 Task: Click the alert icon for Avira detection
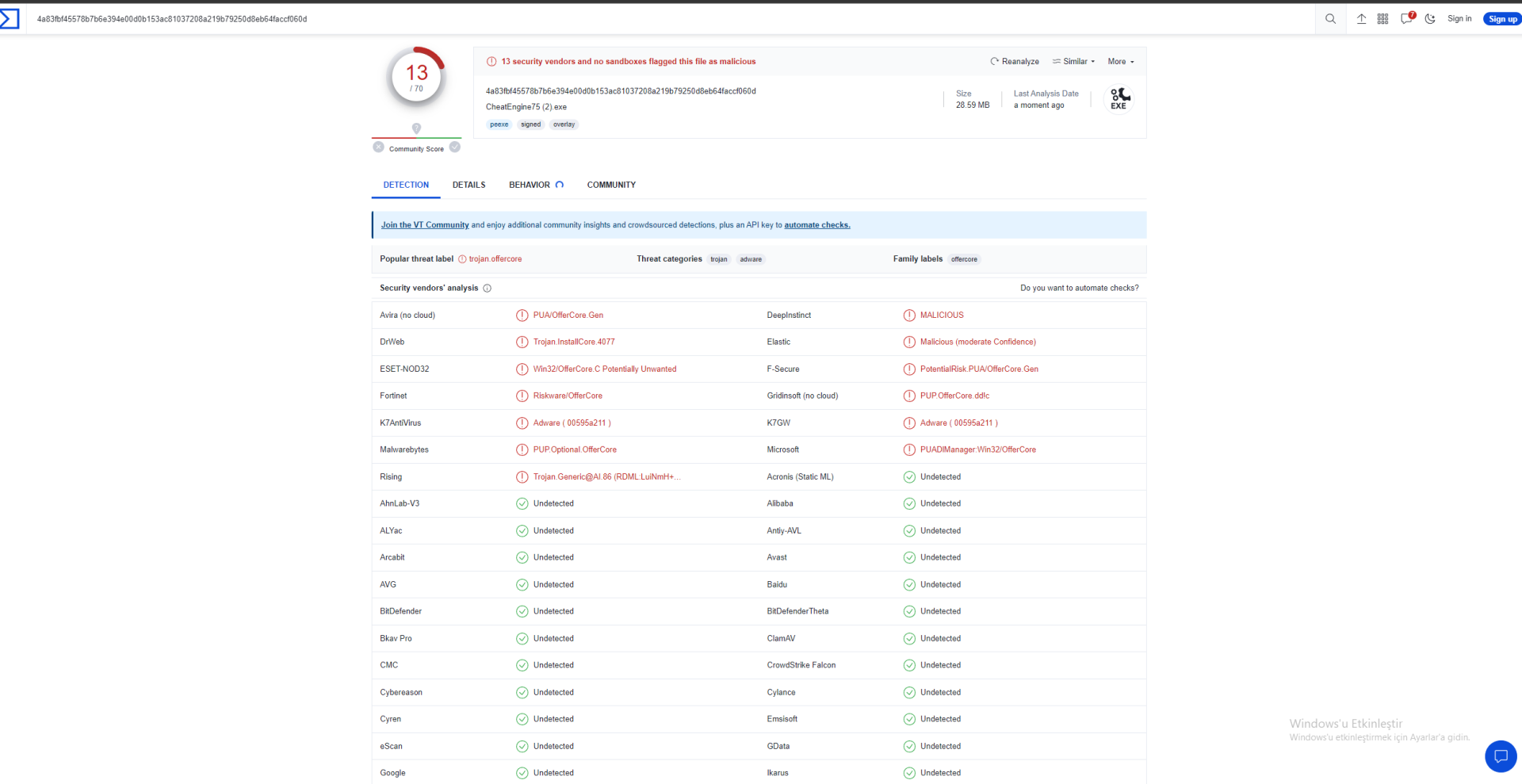pyautogui.click(x=522, y=316)
